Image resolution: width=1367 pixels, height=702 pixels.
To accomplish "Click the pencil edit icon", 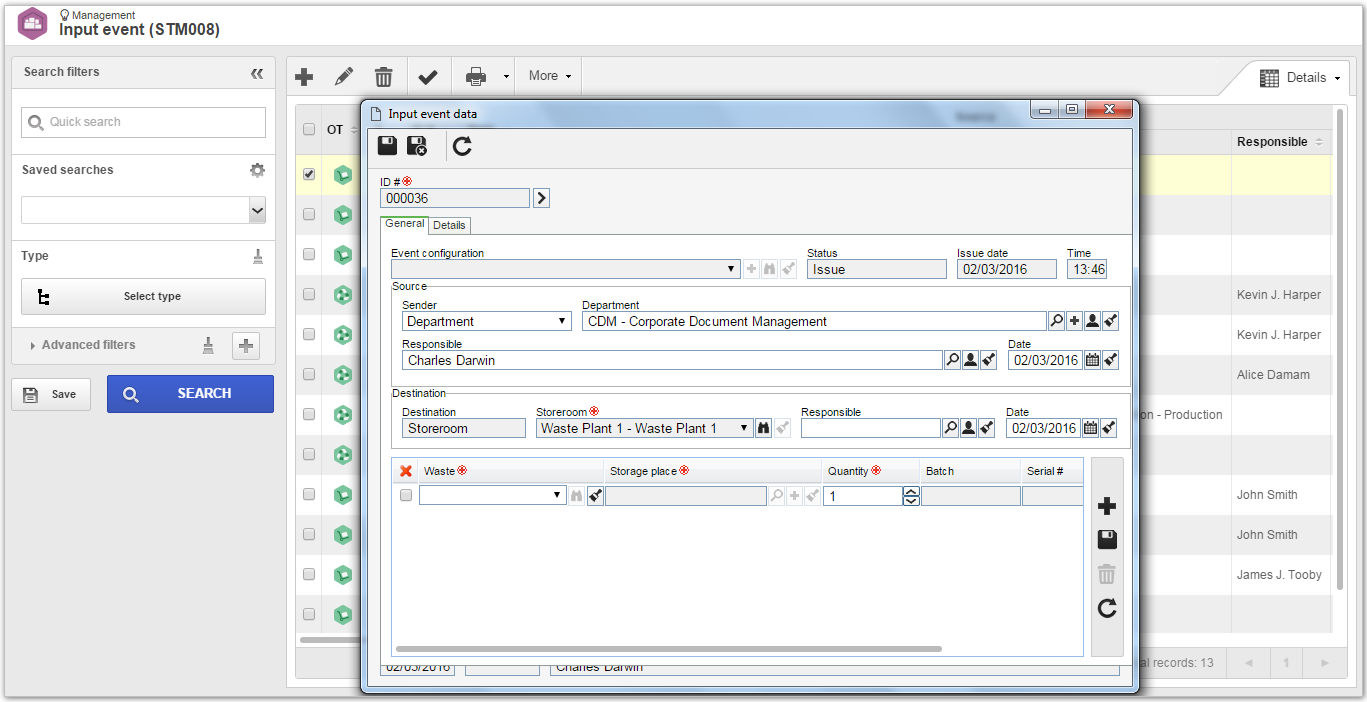I will (x=344, y=76).
